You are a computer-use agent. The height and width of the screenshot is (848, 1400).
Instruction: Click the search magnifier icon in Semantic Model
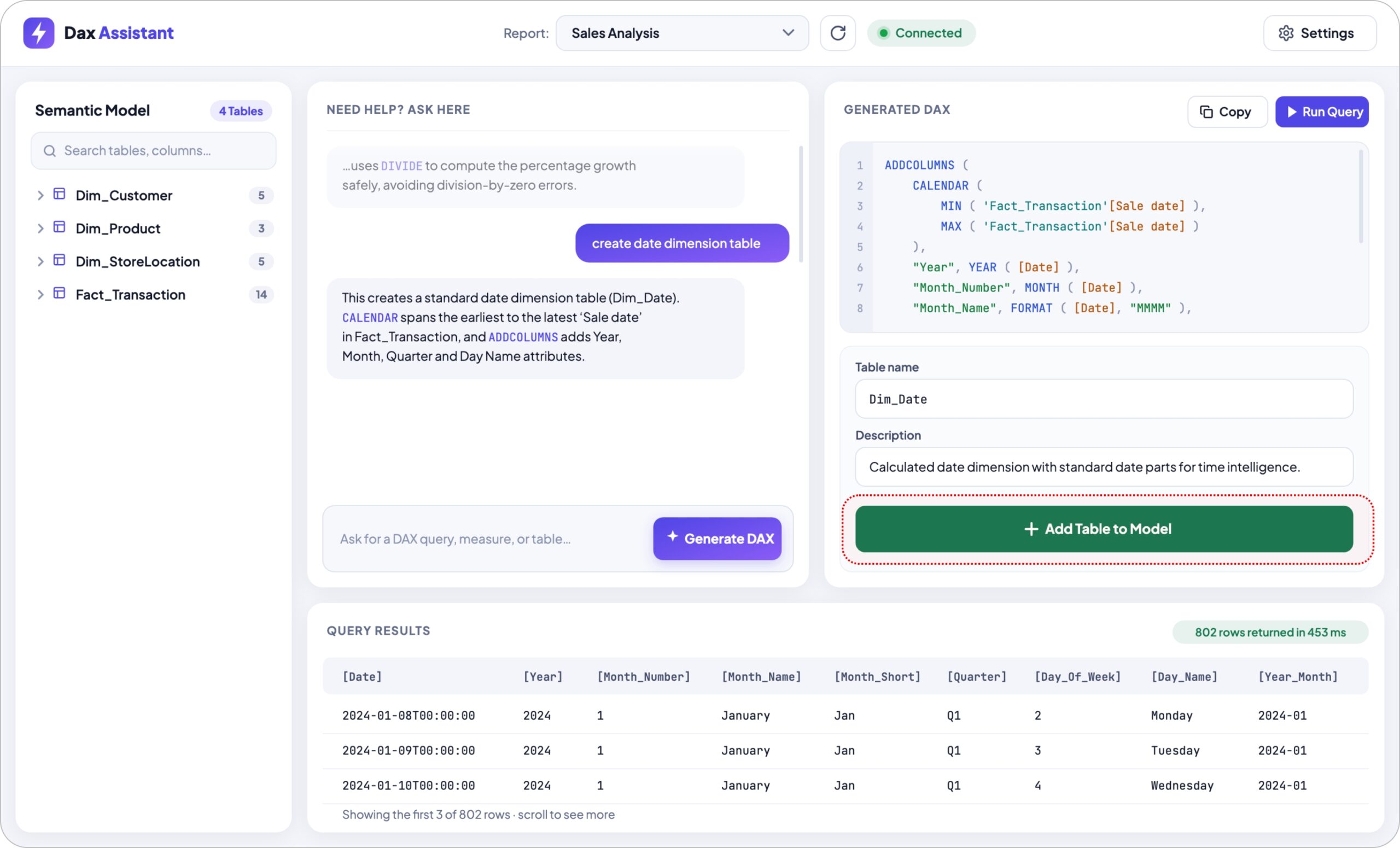(50, 150)
